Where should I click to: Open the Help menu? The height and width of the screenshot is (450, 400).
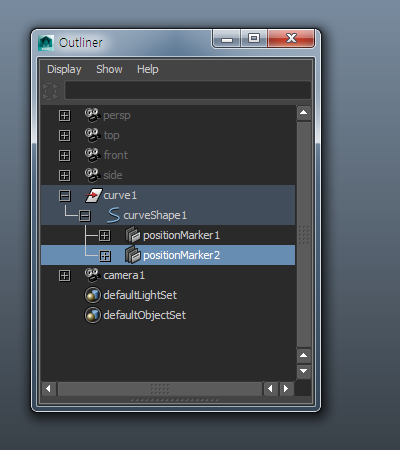(148, 69)
